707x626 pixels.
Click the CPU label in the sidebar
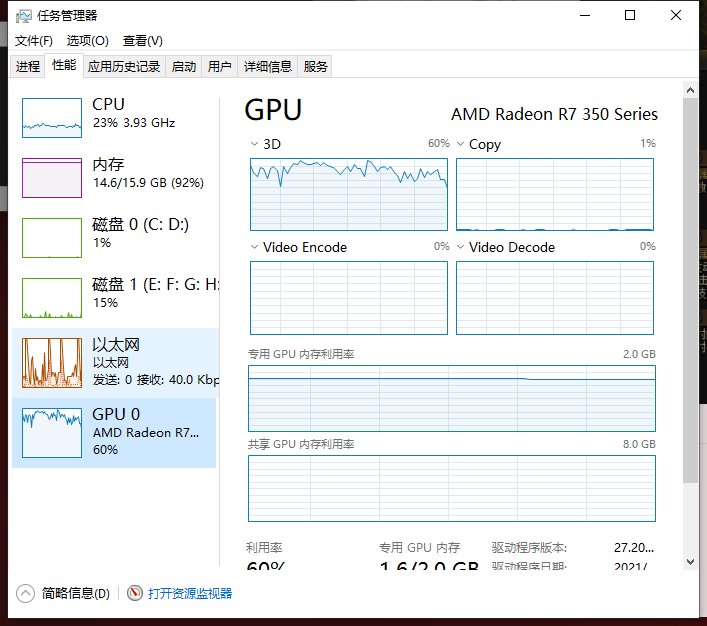click(108, 104)
